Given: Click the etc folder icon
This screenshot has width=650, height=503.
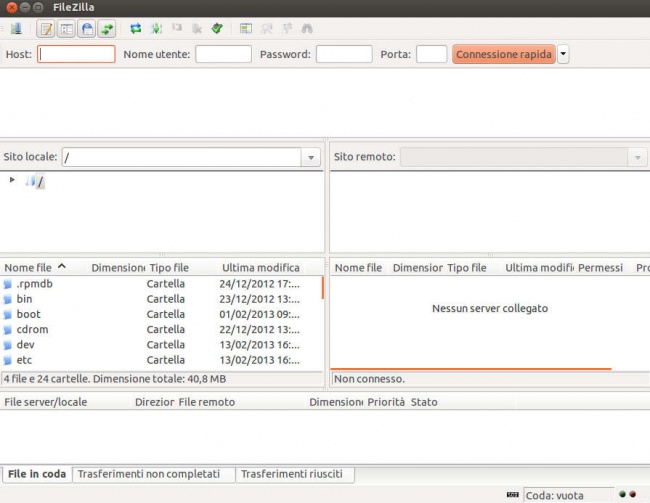Looking at the screenshot, I should [8, 361].
